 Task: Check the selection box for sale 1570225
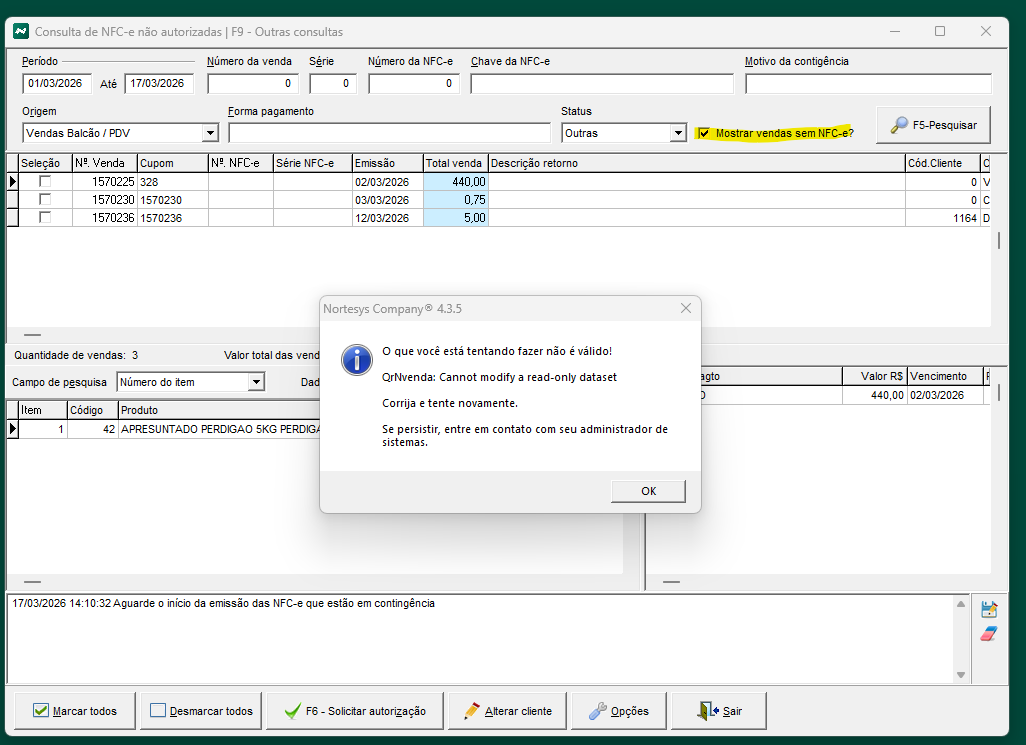point(45,182)
